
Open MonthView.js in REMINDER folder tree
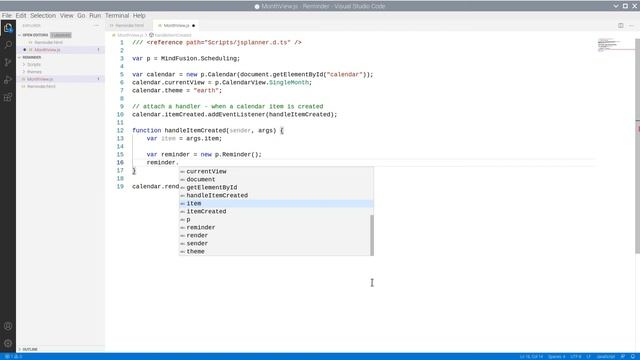tap(40, 79)
